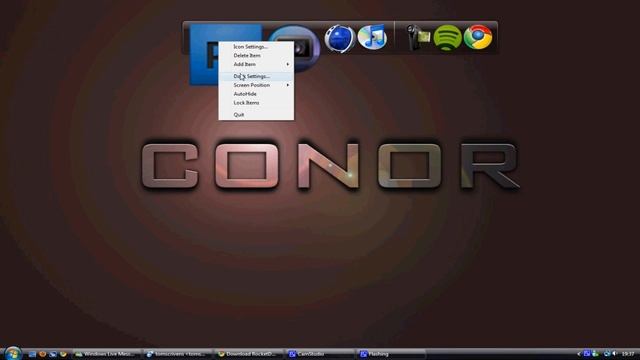Launch Spotify from the dock

pos(447,38)
